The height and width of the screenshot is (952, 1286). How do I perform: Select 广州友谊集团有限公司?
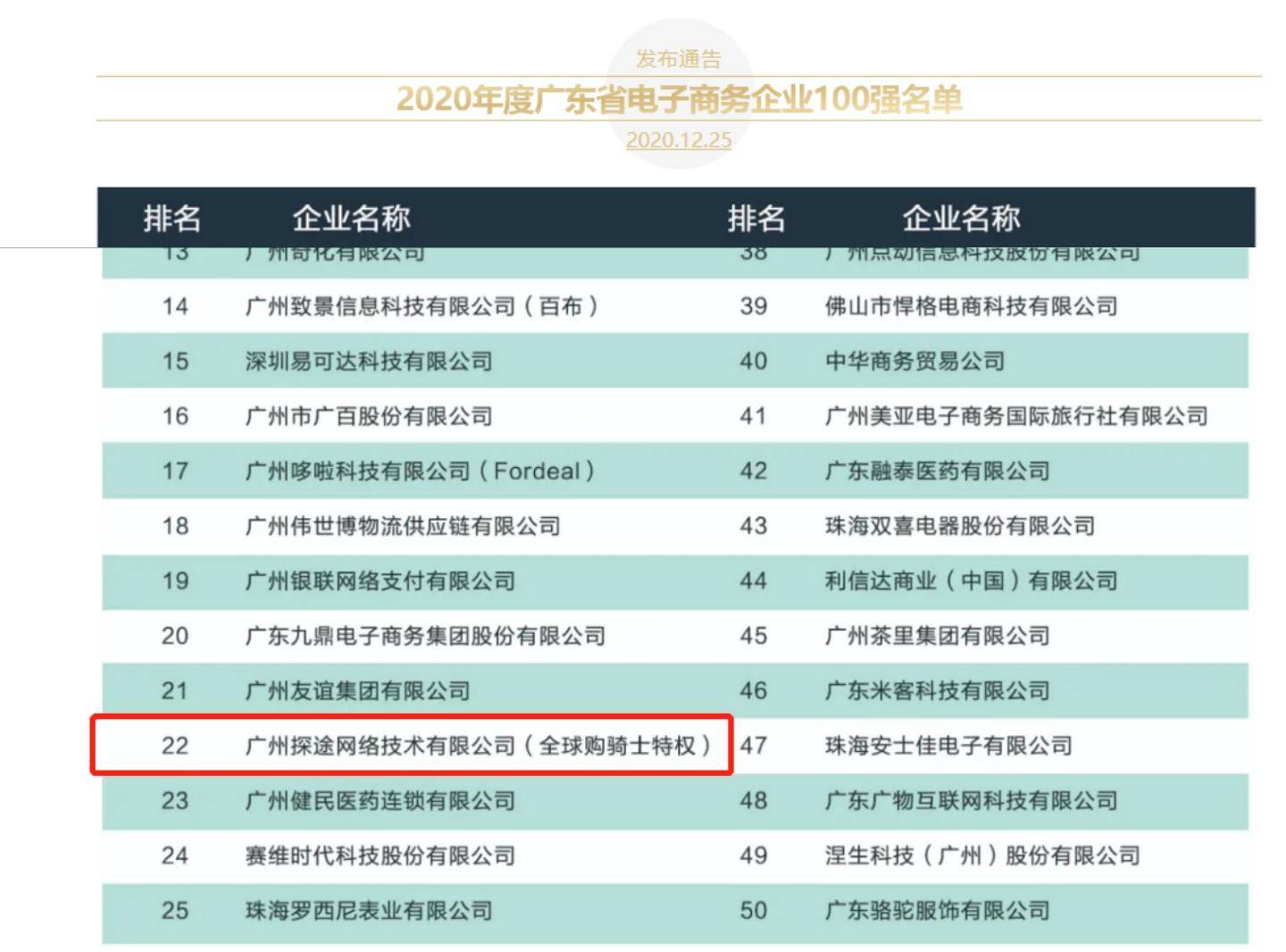pos(357,691)
